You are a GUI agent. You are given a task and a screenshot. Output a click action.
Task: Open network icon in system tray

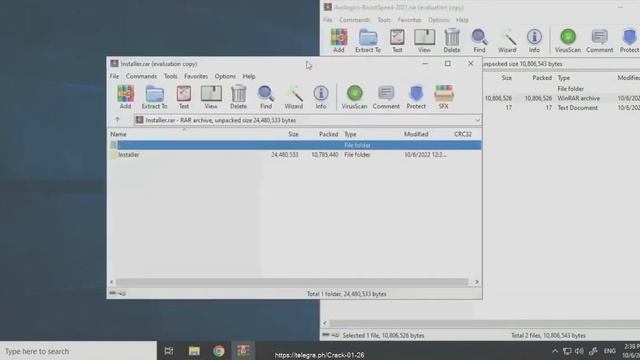(567, 351)
